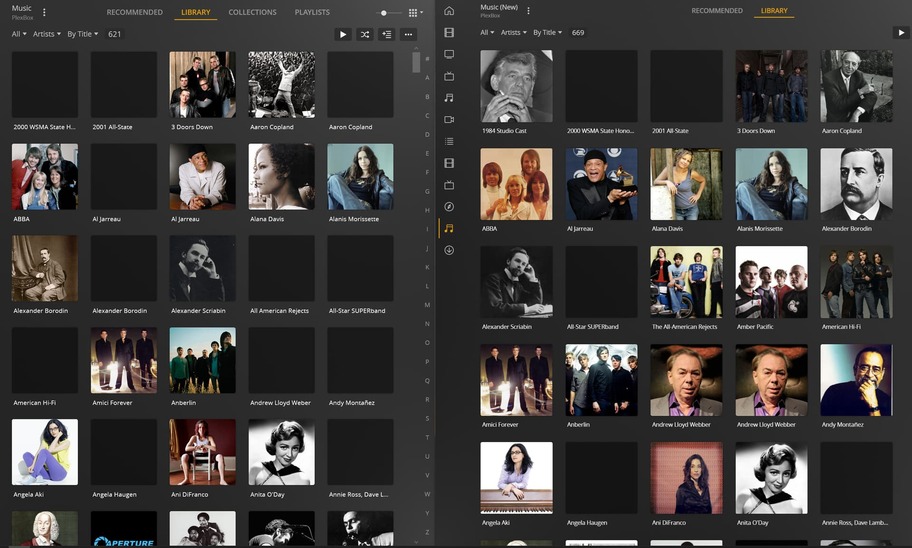Shuffle the Music library
Viewport: 912px width, 548px height.
365,34
